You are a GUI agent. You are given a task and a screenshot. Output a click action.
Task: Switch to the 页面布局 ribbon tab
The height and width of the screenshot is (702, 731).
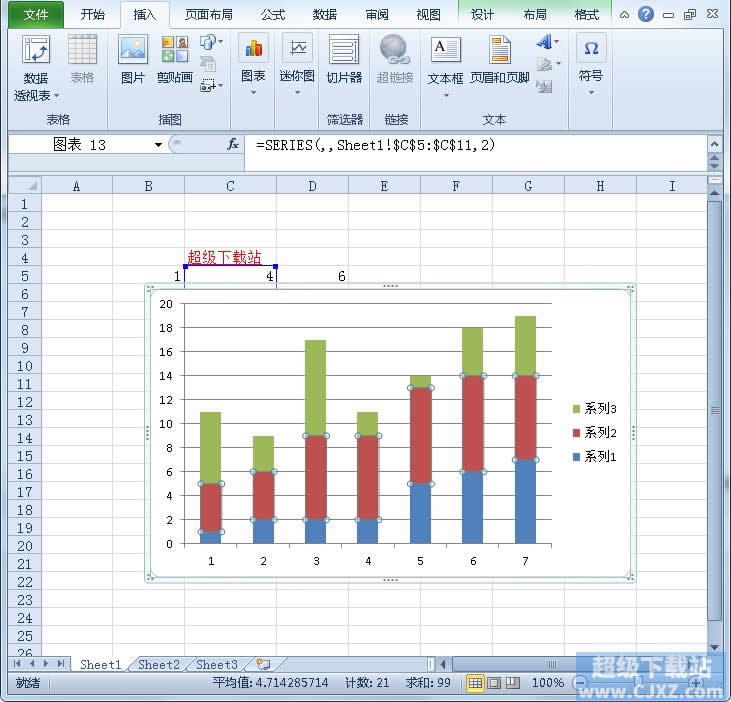coord(208,15)
